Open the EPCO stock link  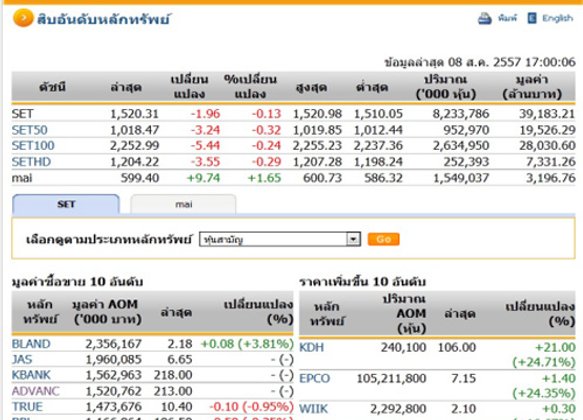[x=315, y=378]
